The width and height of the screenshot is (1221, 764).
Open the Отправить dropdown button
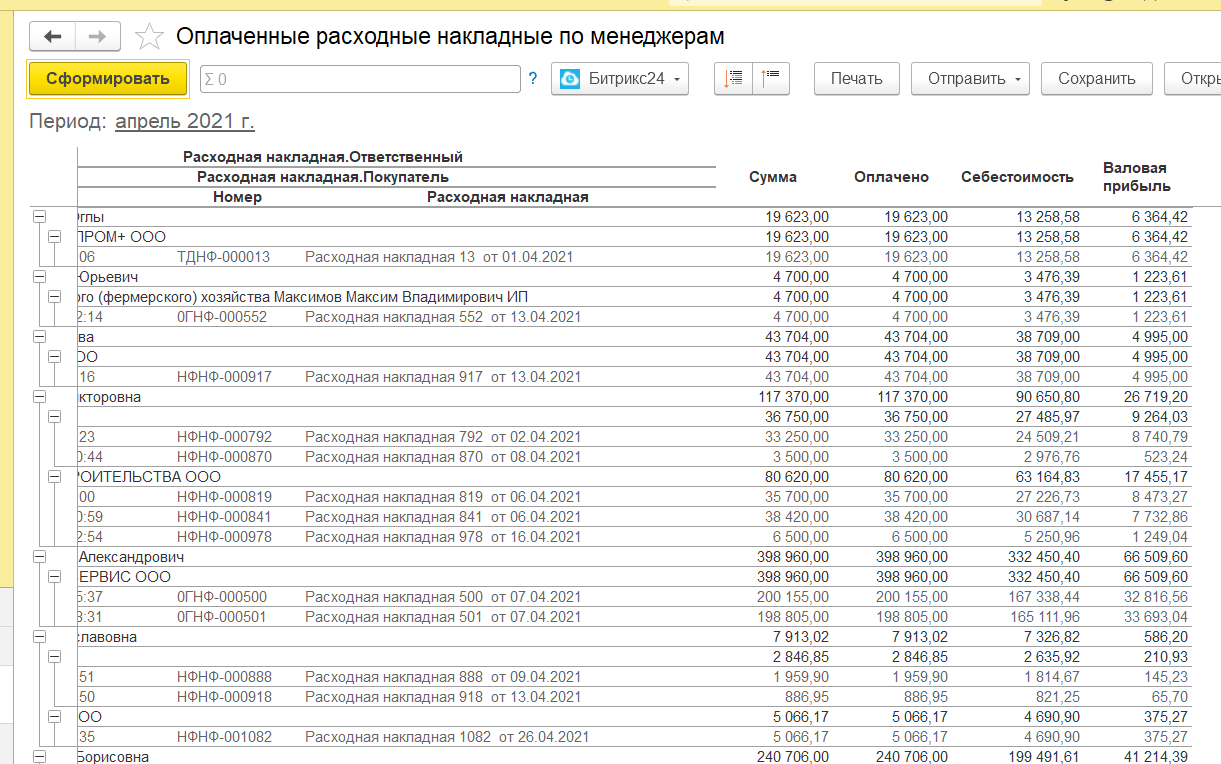pyautogui.click(x=969, y=79)
